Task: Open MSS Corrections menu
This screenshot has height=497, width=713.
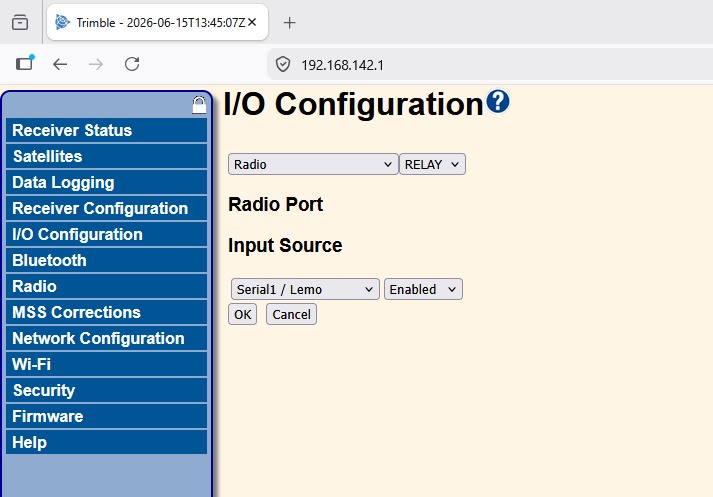Action: click(106, 312)
